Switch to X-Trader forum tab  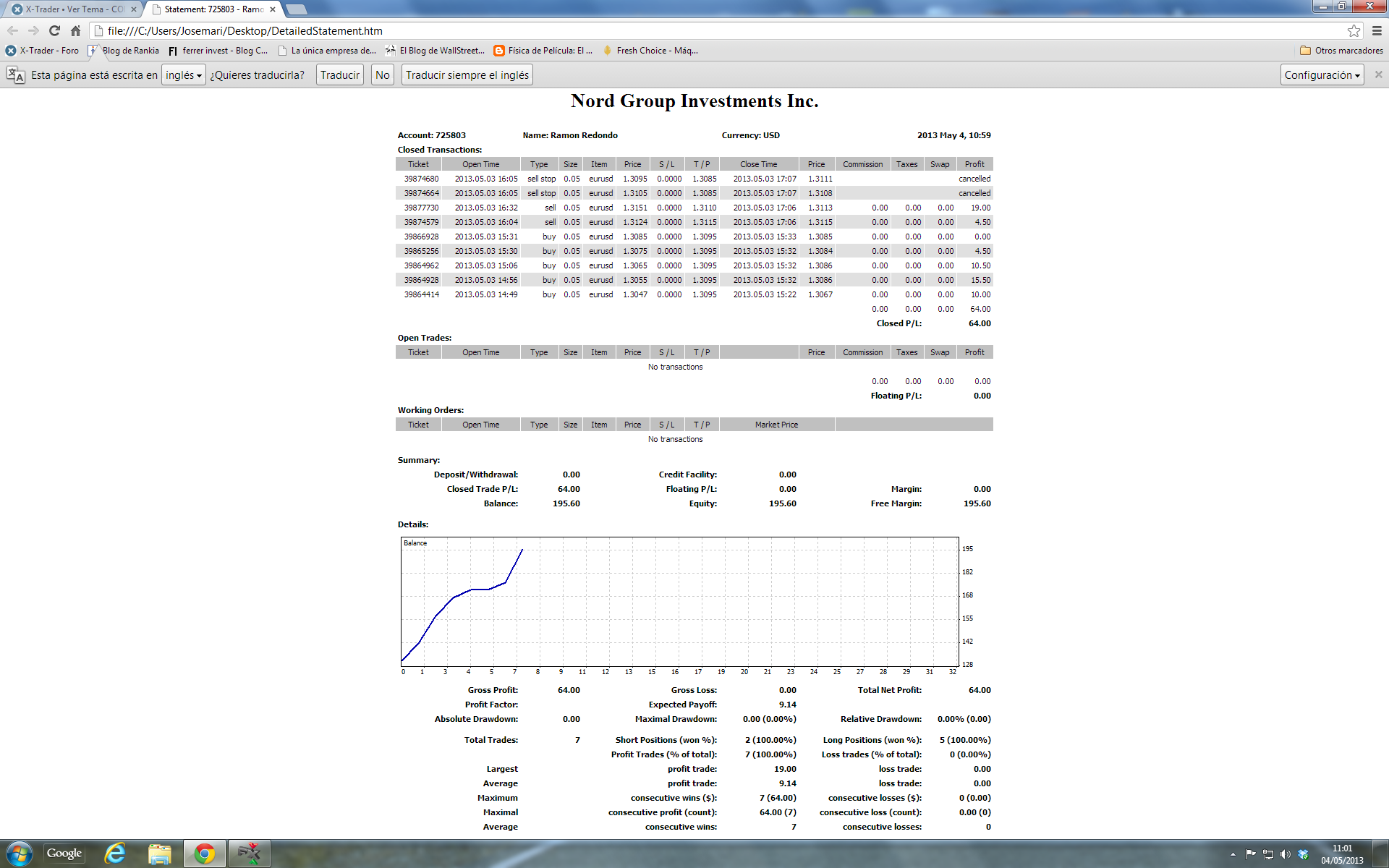(72, 9)
